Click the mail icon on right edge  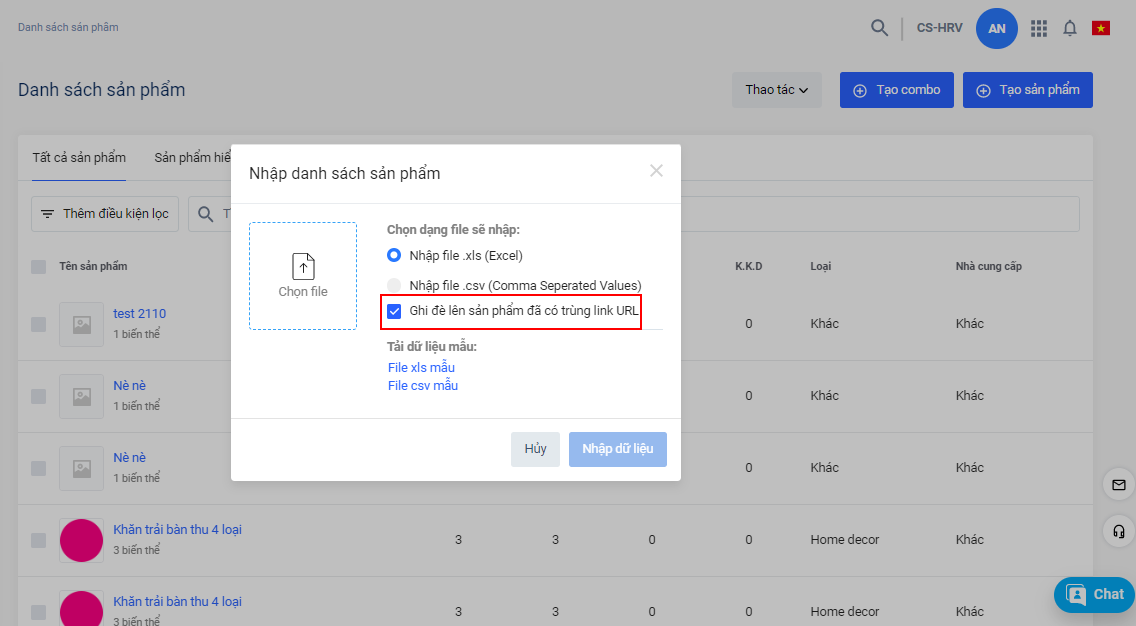point(1118,485)
